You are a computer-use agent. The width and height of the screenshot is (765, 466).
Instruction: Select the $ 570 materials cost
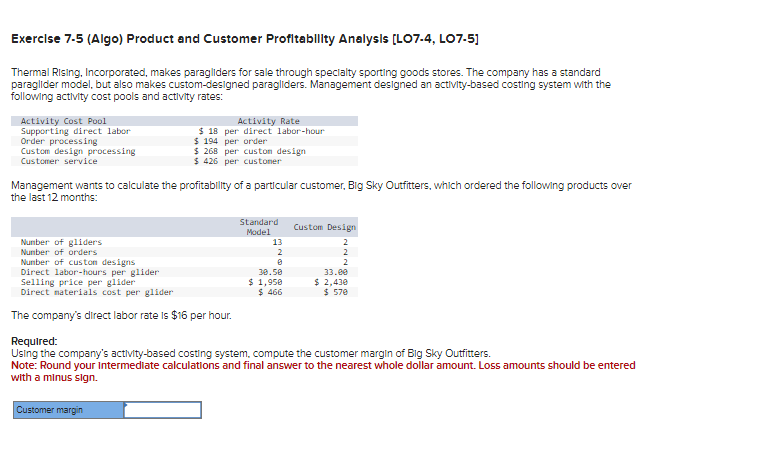pyautogui.click(x=336, y=292)
